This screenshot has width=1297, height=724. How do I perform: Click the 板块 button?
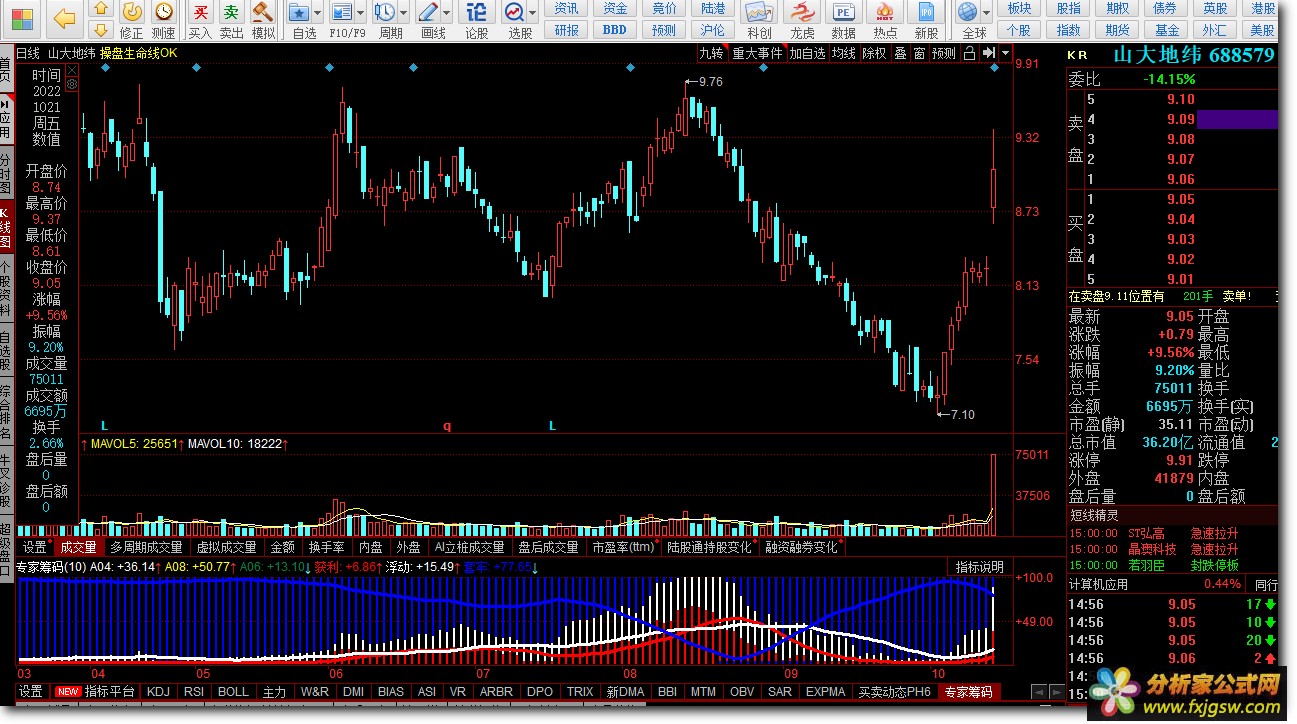[x=1019, y=9]
